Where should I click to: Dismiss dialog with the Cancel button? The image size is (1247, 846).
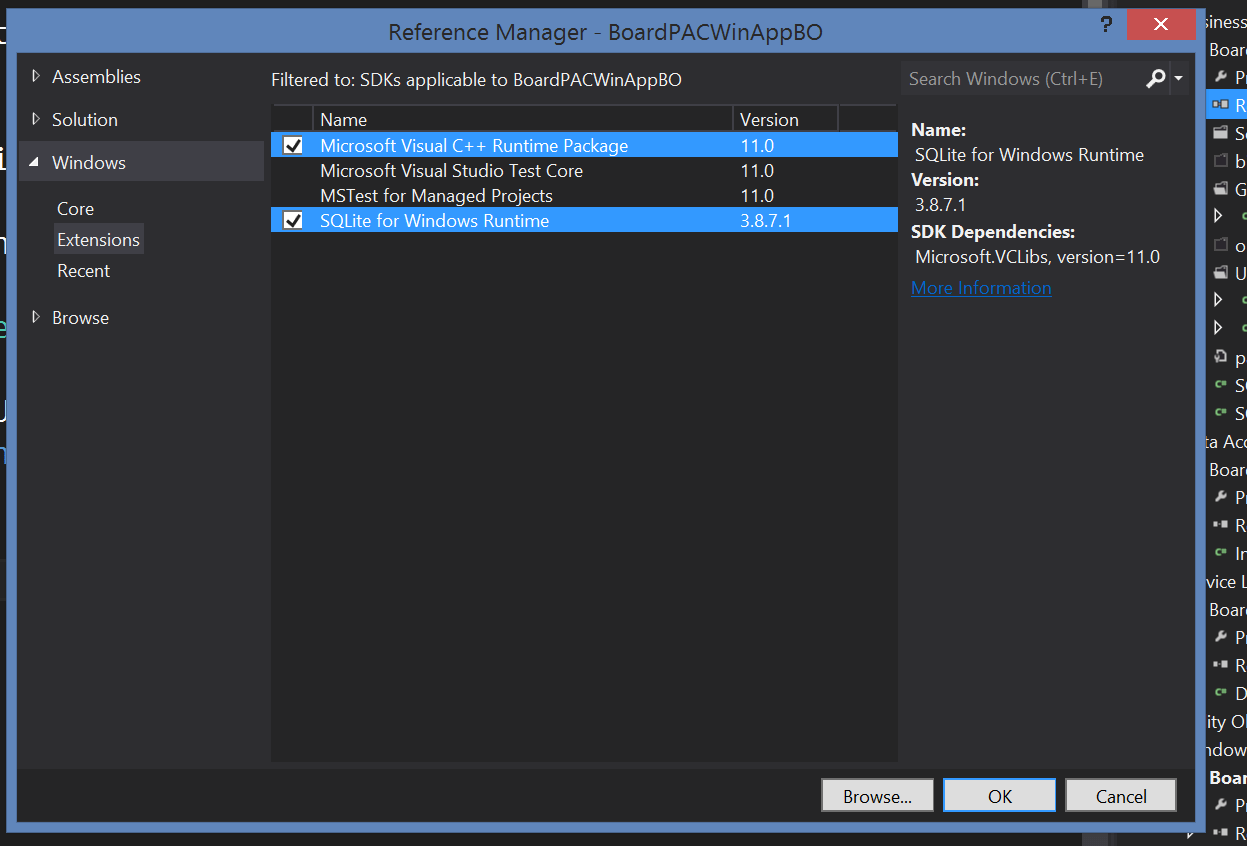1121,796
